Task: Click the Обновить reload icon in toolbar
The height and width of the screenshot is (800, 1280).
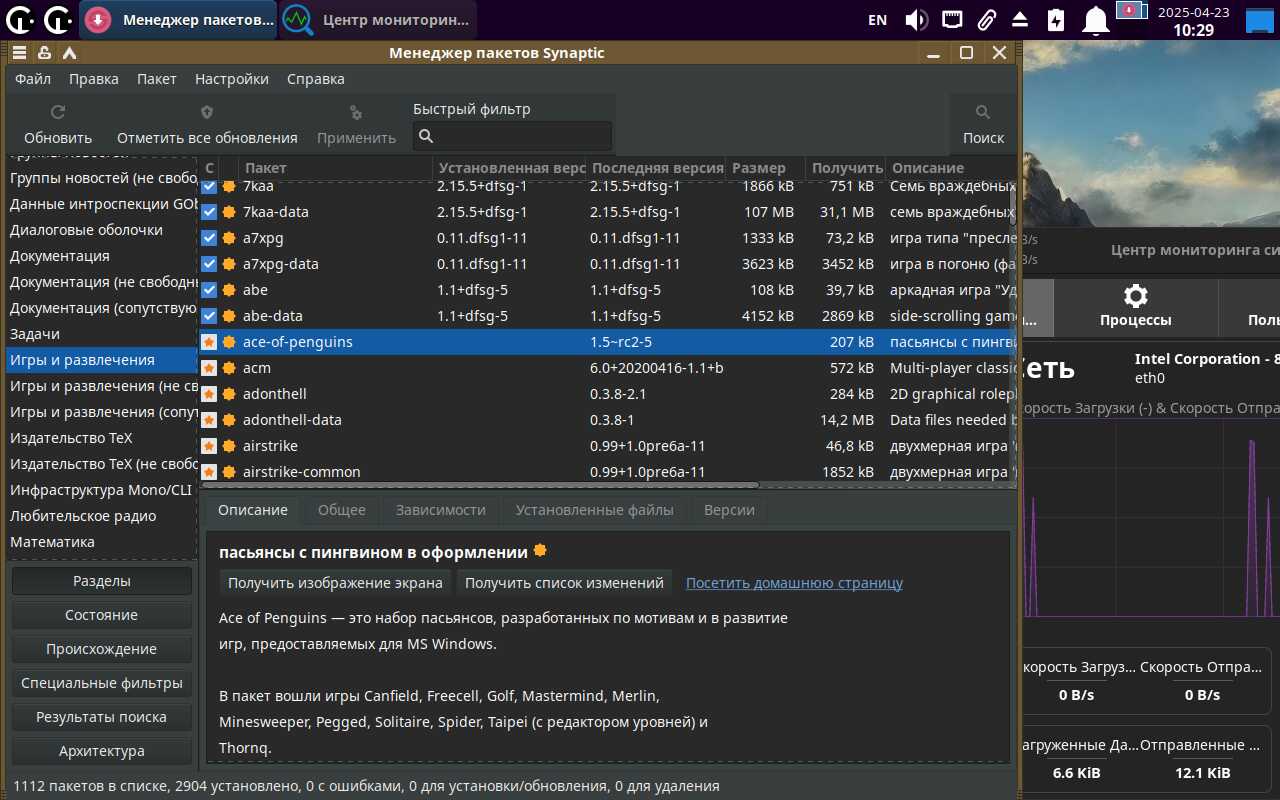Action: point(58,113)
